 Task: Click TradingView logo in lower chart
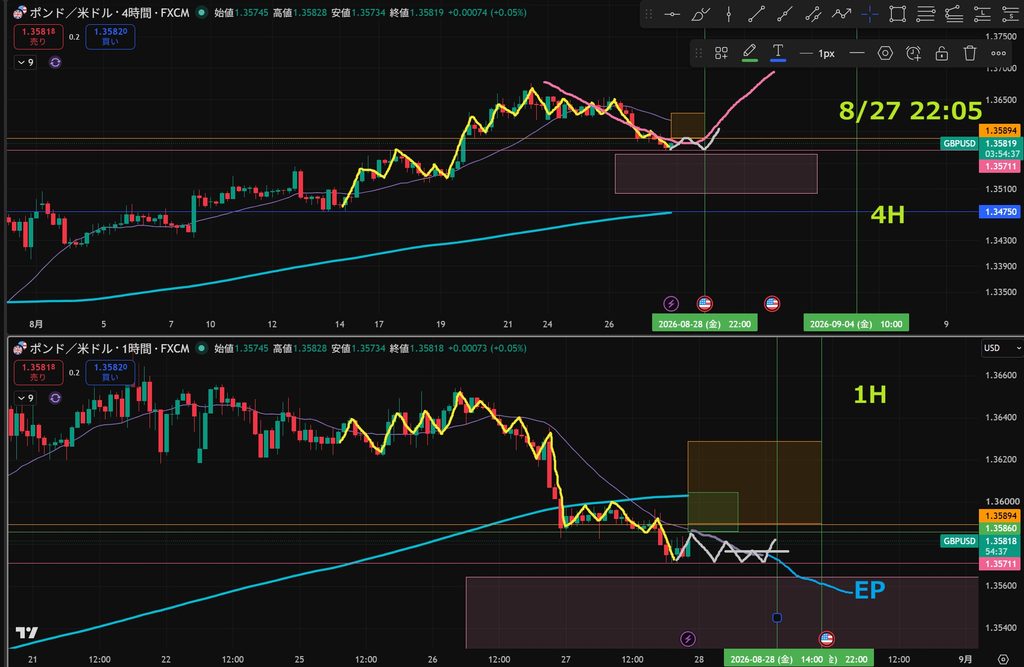coord(27,632)
